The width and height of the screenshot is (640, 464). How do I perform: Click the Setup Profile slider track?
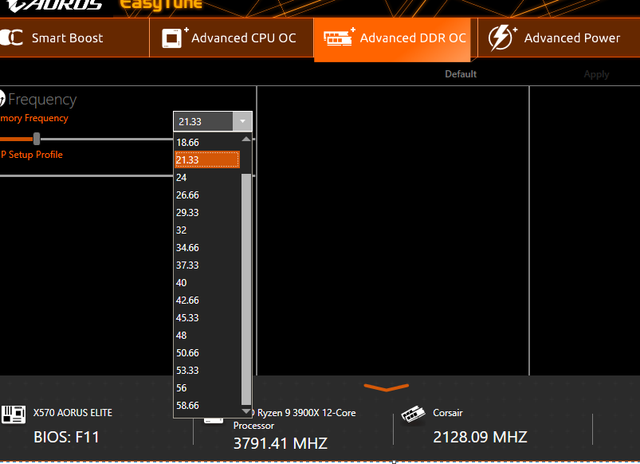[x=87, y=176]
